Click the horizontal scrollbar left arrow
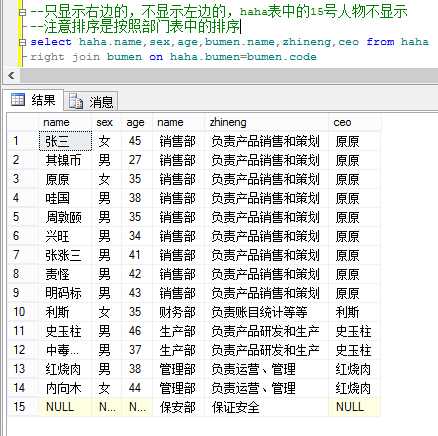 click(12, 76)
